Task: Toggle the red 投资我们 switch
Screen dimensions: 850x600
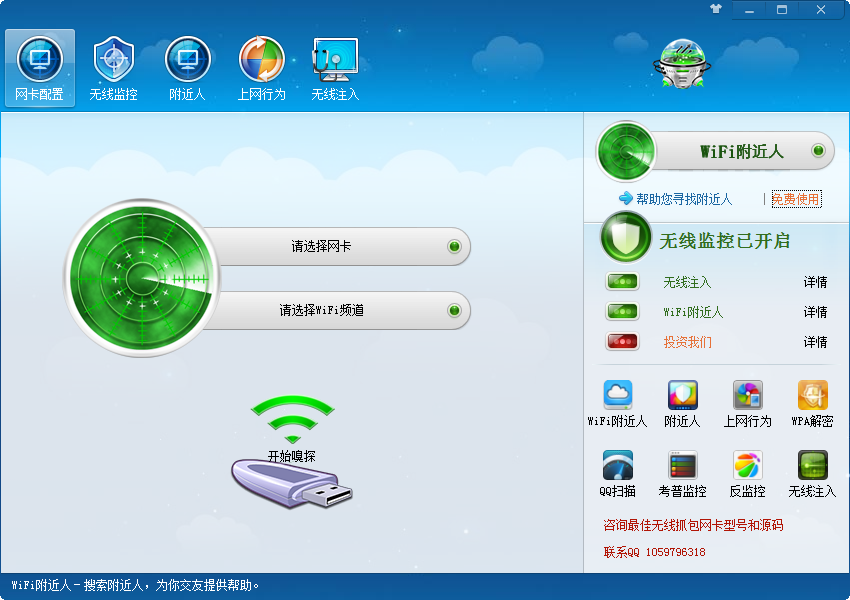Action: tap(622, 341)
